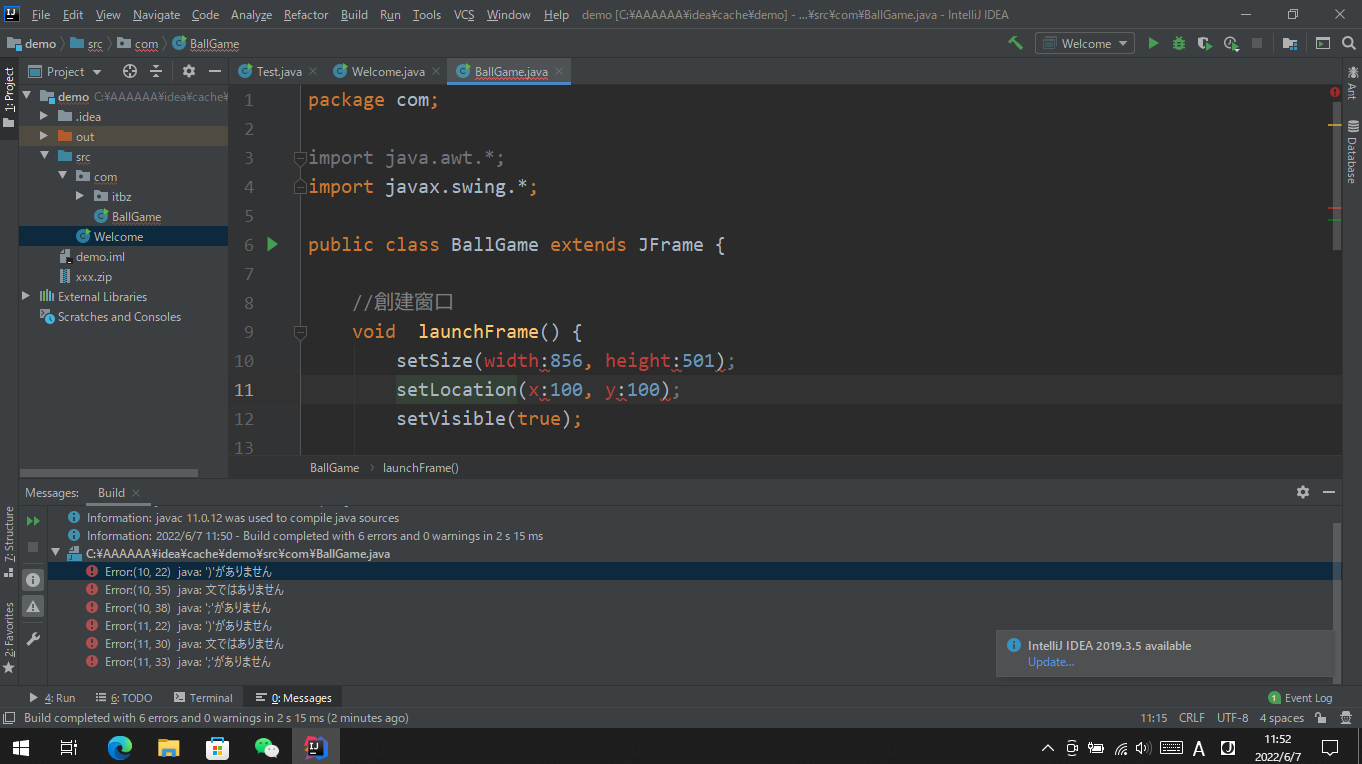The width and height of the screenshot is (1362, 764).
Task: Toggle read-only lock icon in status bar
Action: tap(1322, 718)
